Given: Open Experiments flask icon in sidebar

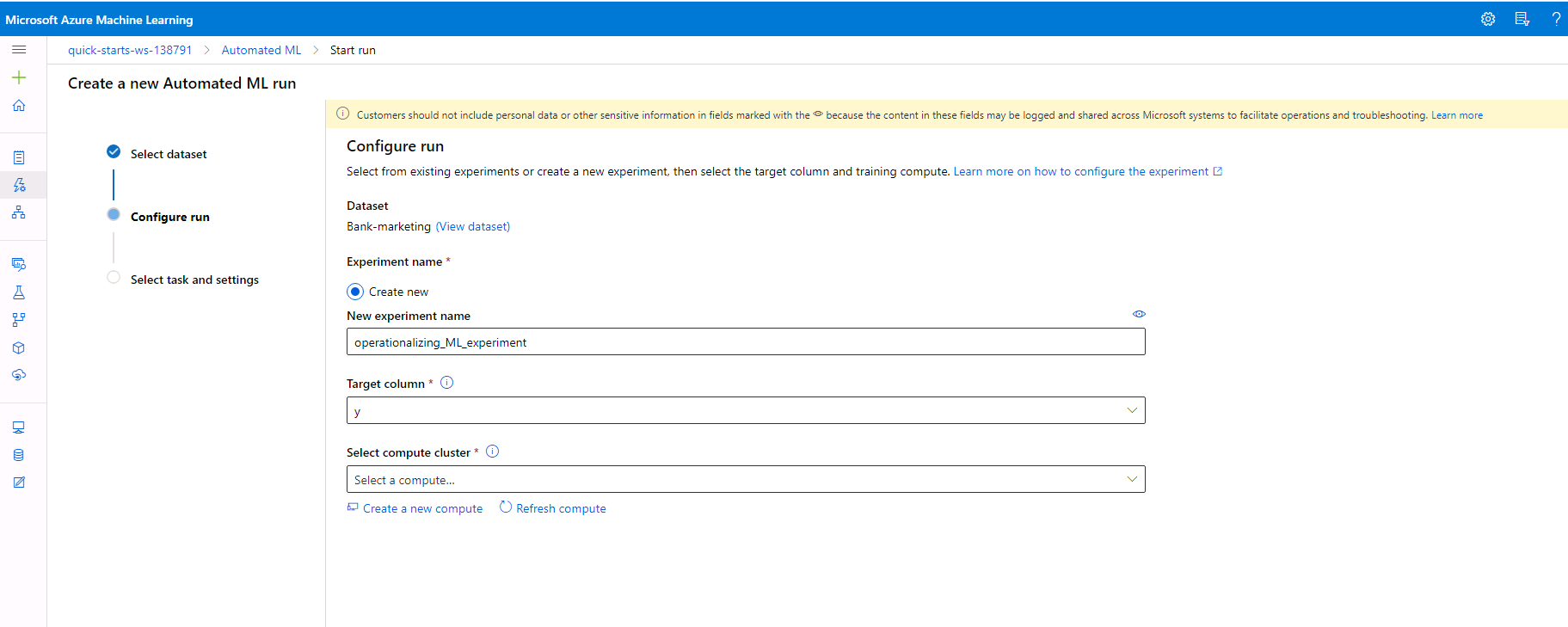Looking at the screenshot, I should point(19,292).
